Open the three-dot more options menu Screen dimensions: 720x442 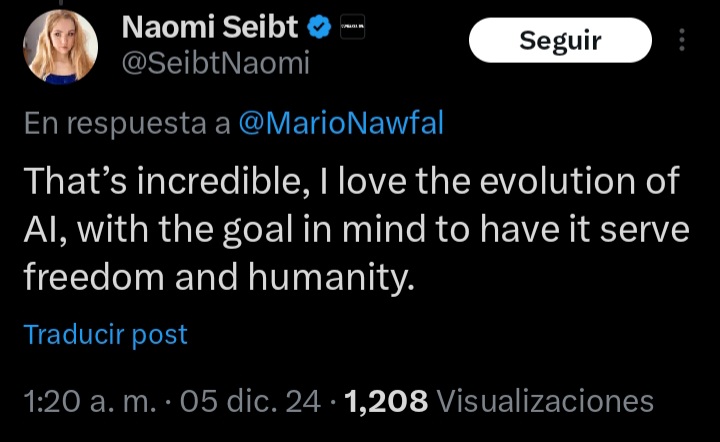[x=682, y=40]
